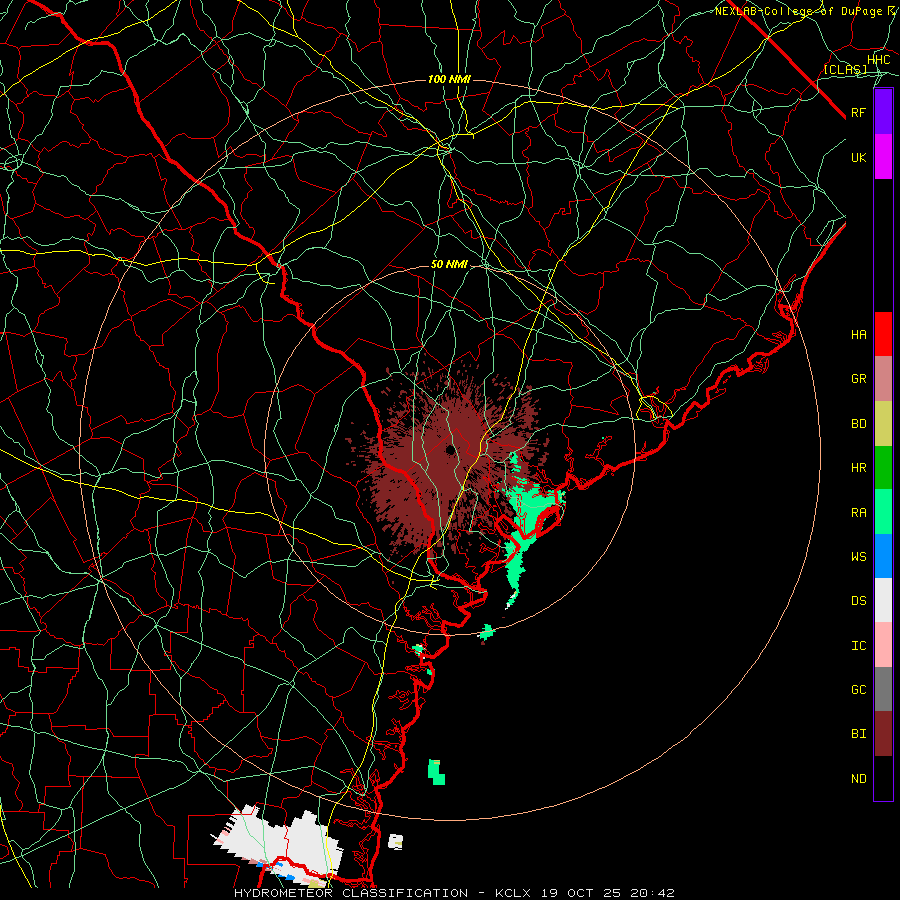Click the light pink IC legend swatch

point(883,645)
